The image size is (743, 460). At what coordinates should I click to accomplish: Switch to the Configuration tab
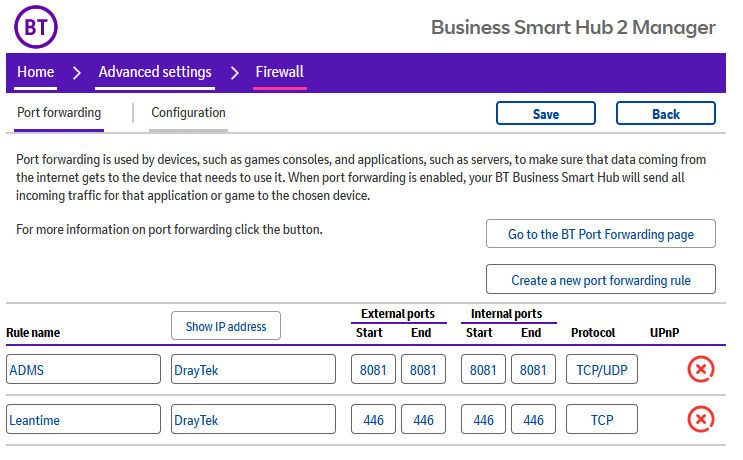(x=188, y=113)
